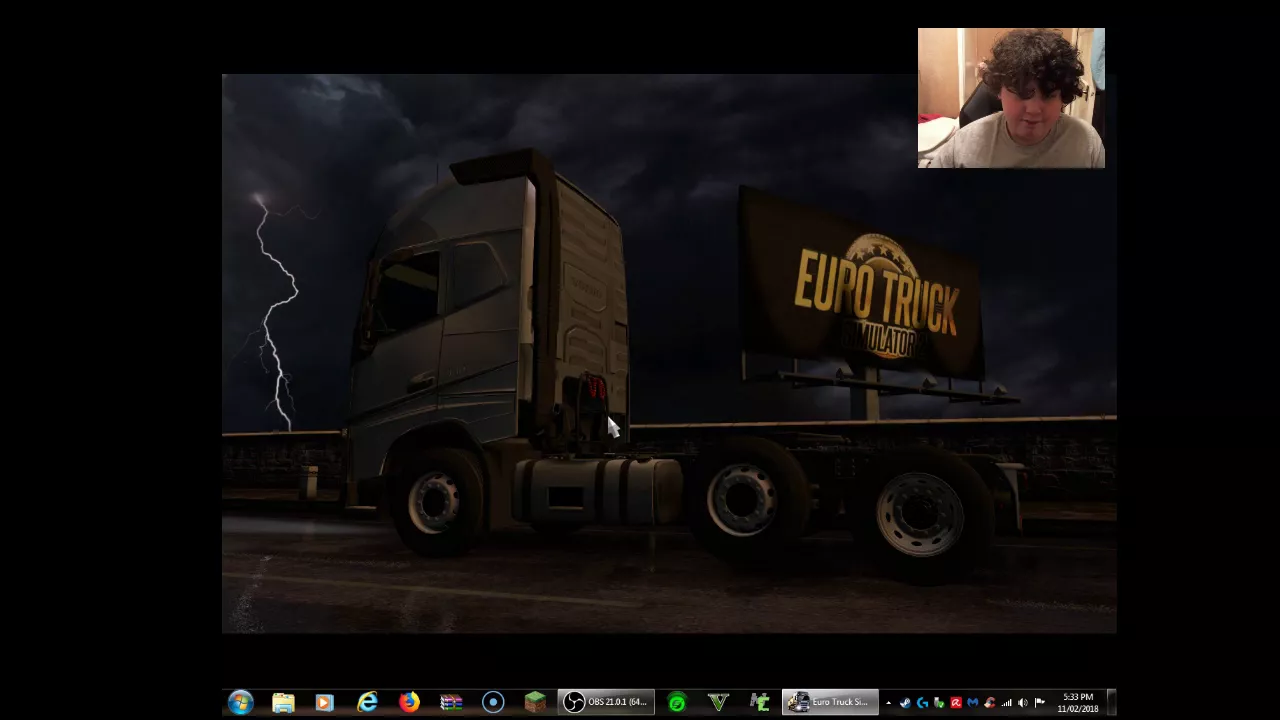Screen dimensions: 1280x720
Task: Open Logitech Gaming tray icon
Action: 922,703
